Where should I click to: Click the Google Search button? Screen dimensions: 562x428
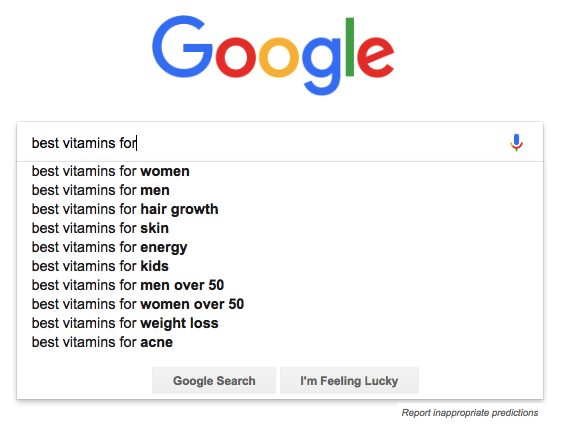click(x=214, y=380)
